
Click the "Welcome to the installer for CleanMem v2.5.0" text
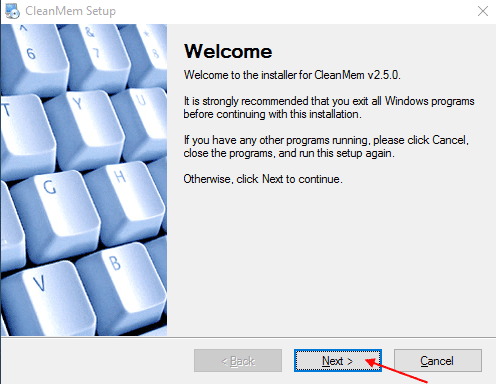292,75
